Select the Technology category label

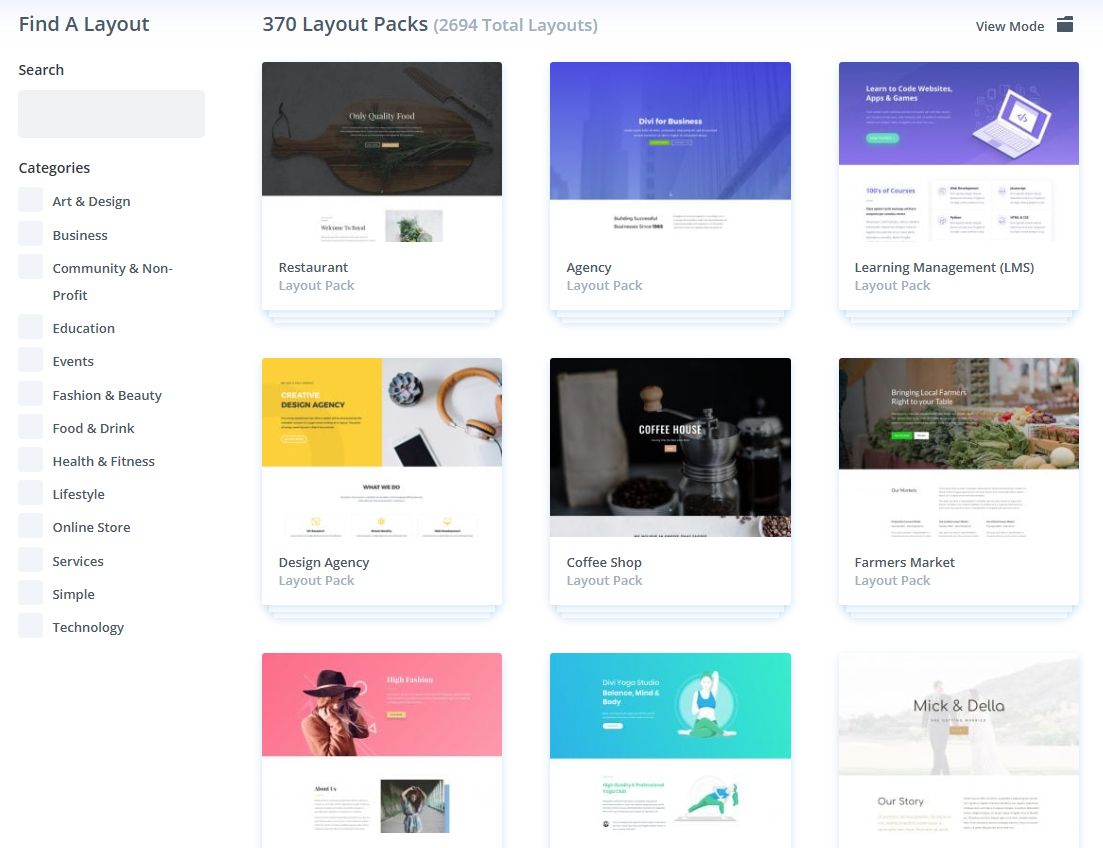pos(88,628)
